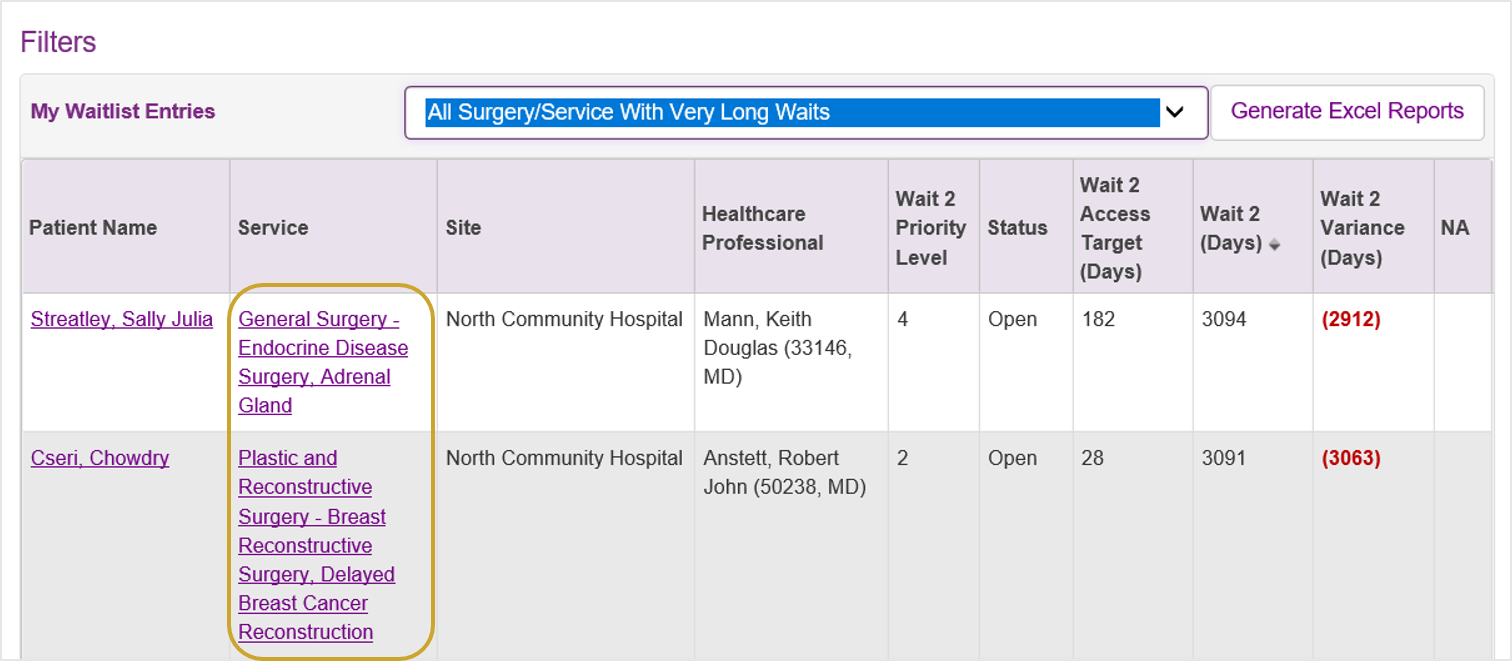
Task: Sort by Wait 2 Access Target header
Action: point(1115,228)
